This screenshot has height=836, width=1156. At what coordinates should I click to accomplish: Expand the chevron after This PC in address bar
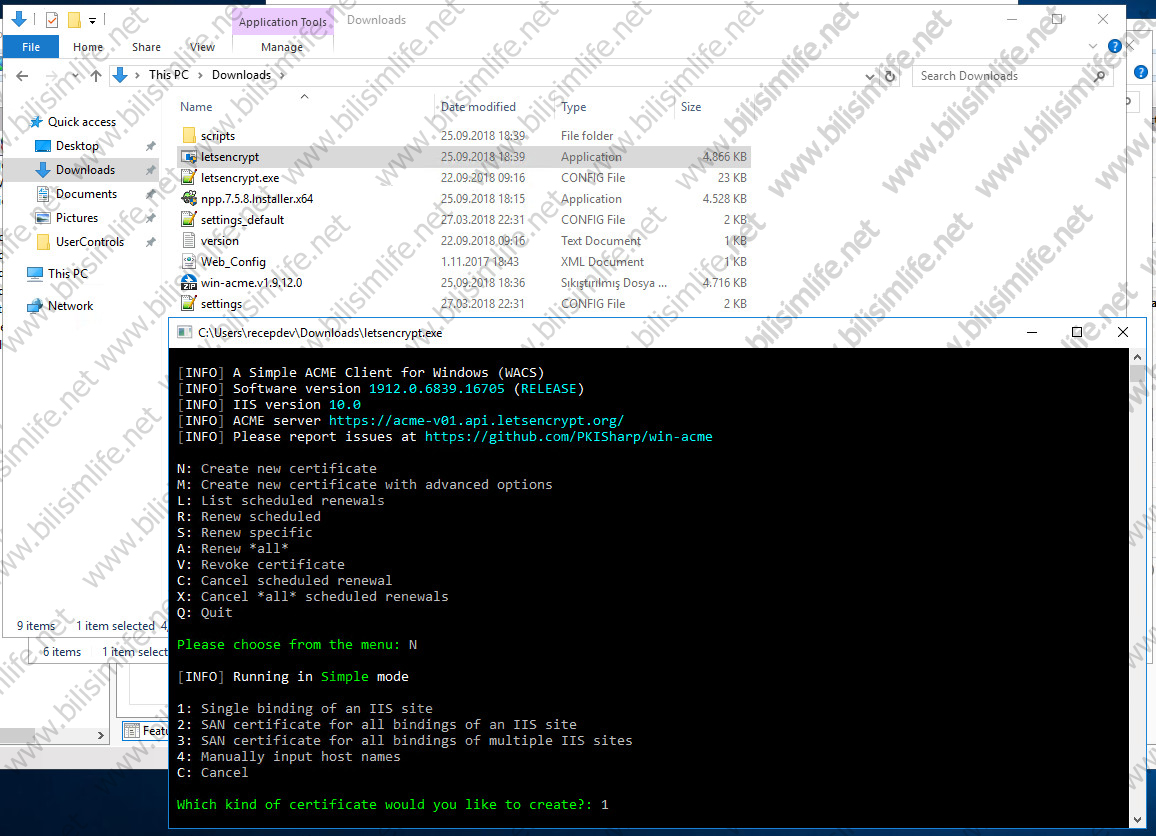(200, 75)
